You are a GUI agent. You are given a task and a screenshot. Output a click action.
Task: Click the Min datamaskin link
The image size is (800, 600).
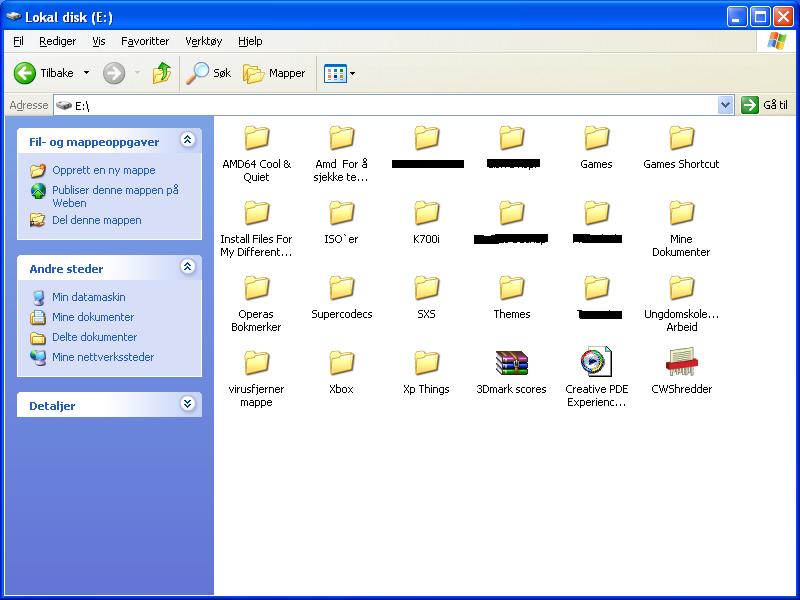coord(88,297)
